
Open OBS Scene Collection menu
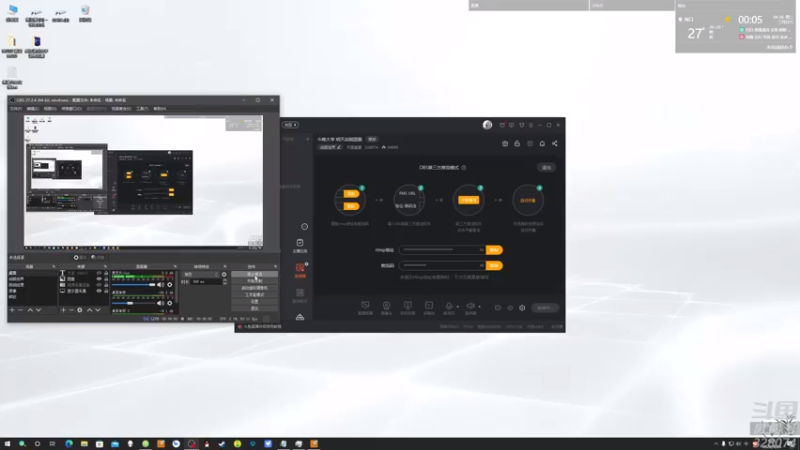coord(121,109)
